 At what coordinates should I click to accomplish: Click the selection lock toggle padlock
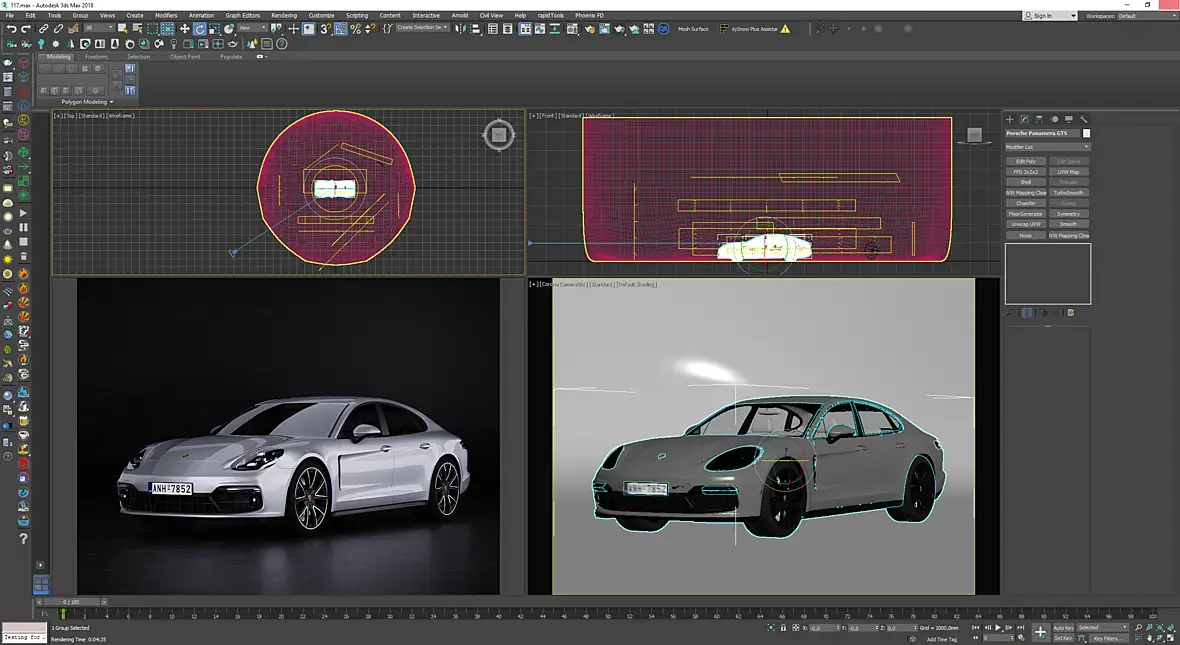783,627
